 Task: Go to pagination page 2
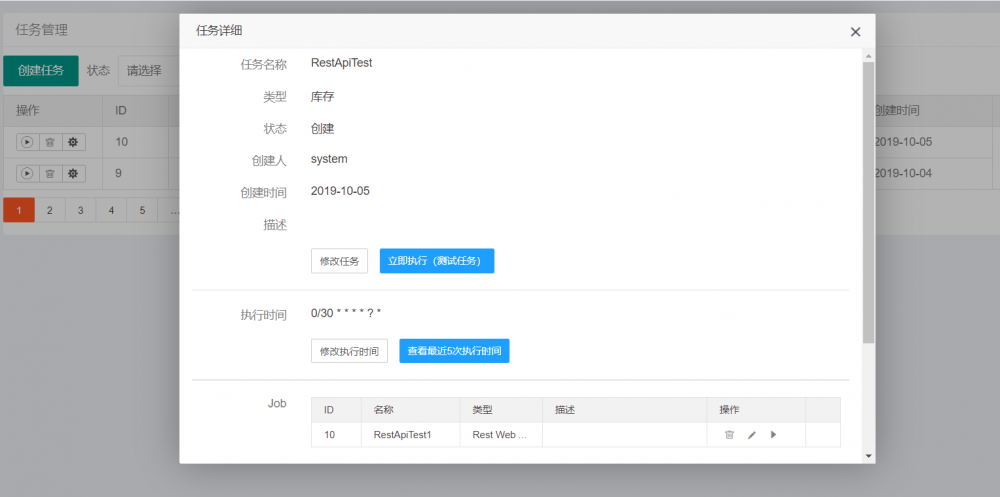click(50, 210)
